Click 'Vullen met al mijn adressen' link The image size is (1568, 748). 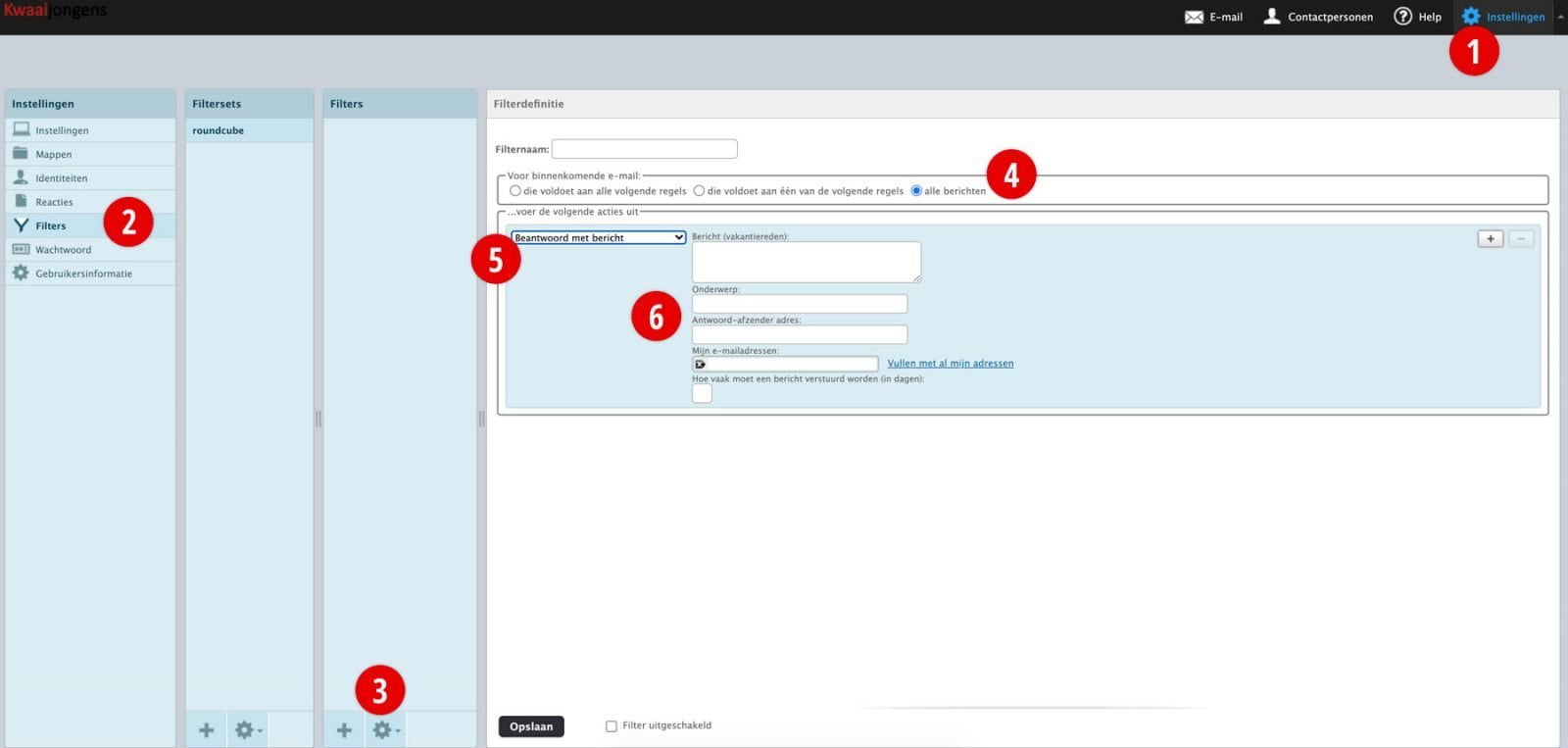tap(950, 364)
